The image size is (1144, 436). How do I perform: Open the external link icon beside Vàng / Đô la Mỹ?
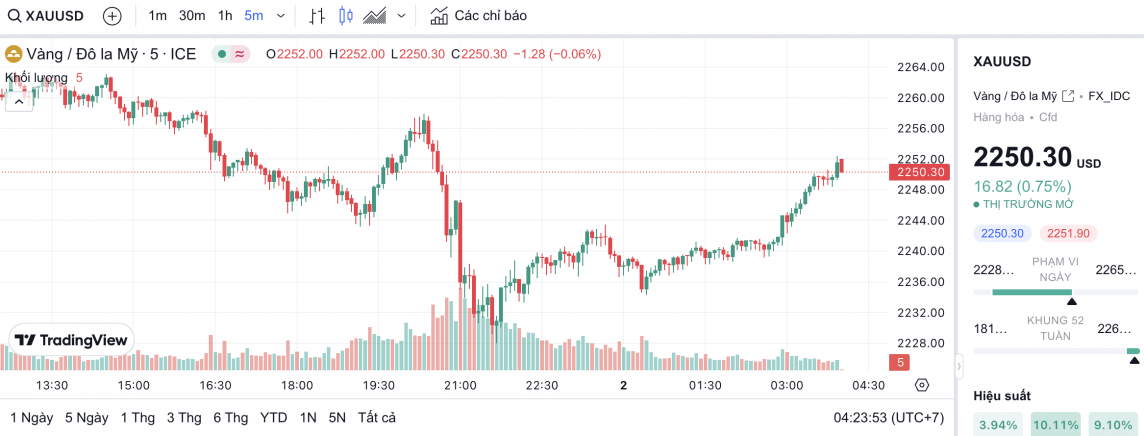(1068, 96)
